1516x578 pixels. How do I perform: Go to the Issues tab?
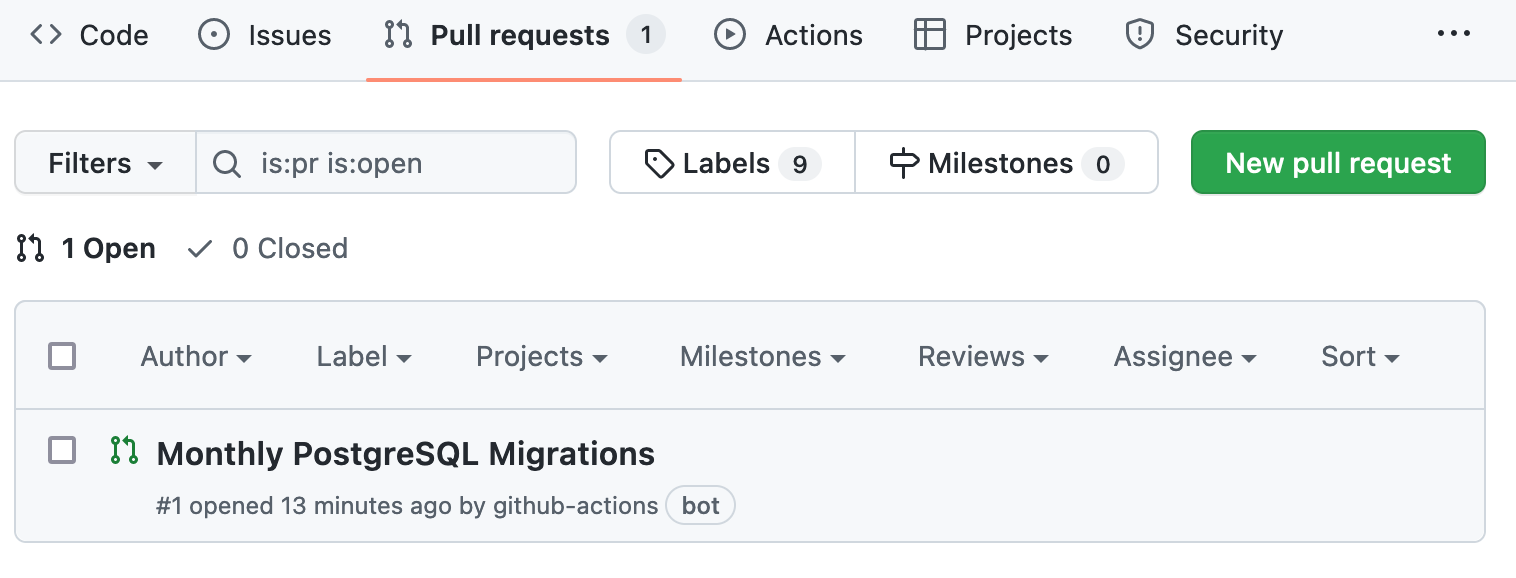point(265,35)
